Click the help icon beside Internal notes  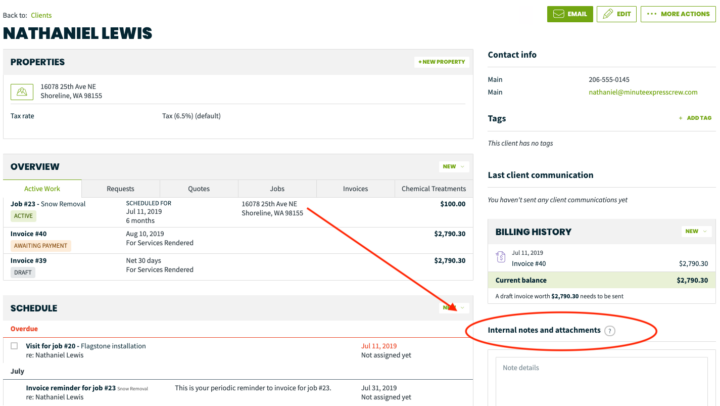pyautogui.click(x=610, y=330)
